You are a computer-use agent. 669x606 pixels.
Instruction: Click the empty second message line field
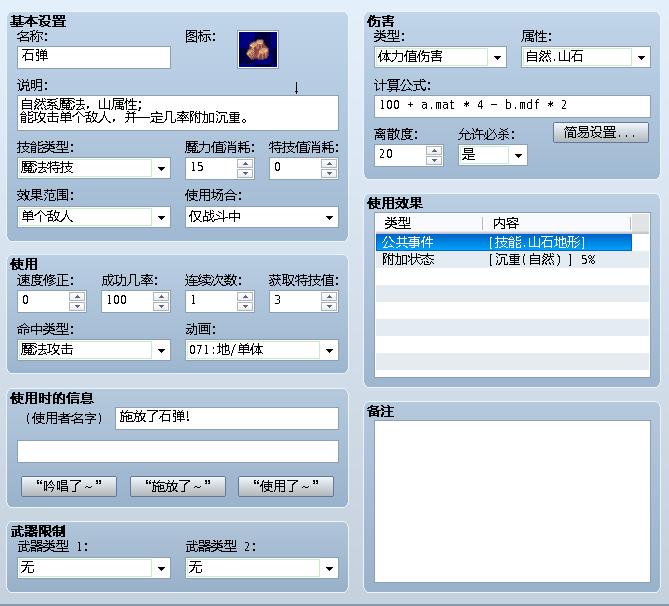click(178, 452)
